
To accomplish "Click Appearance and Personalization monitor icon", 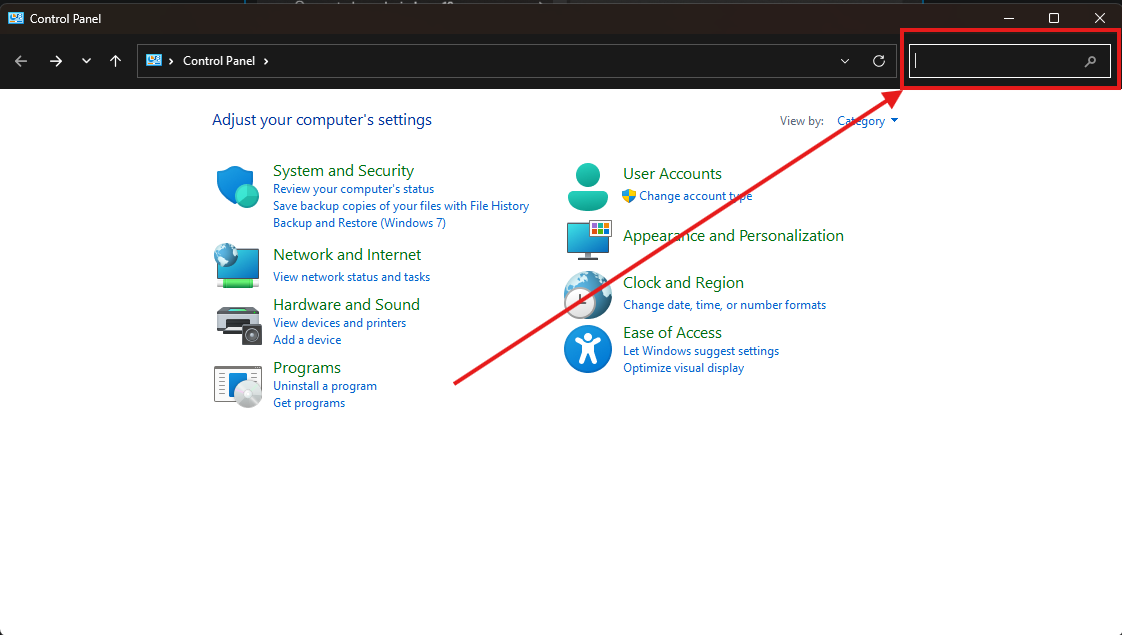I will click(x=589, y=240).
